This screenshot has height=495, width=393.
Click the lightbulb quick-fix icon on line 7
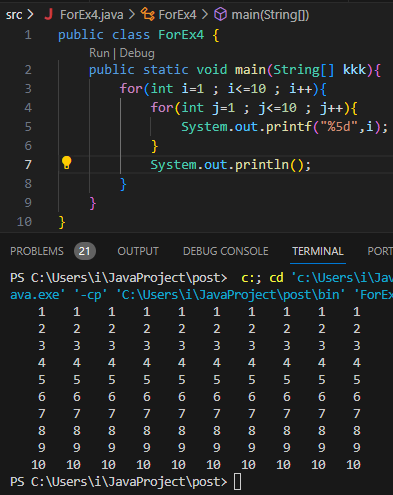[67, 163]
